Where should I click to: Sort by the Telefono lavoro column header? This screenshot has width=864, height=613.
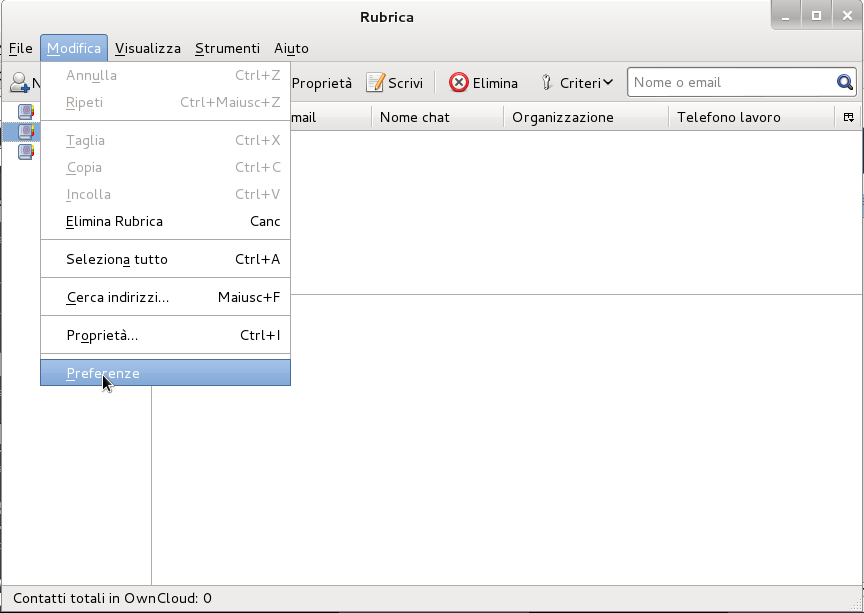(x=729, y=117)
